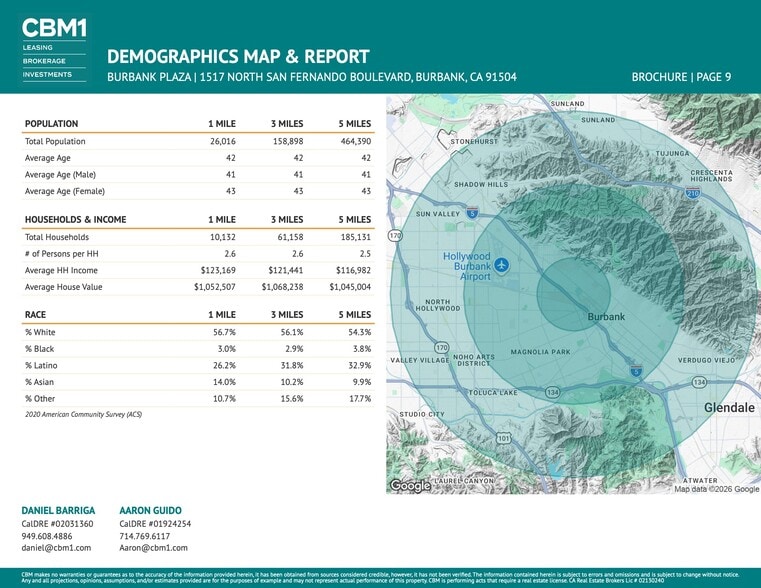Click the 1-mile % Latino value 26.2%
This screenshot has height=588, width=761.
(224, 365)
